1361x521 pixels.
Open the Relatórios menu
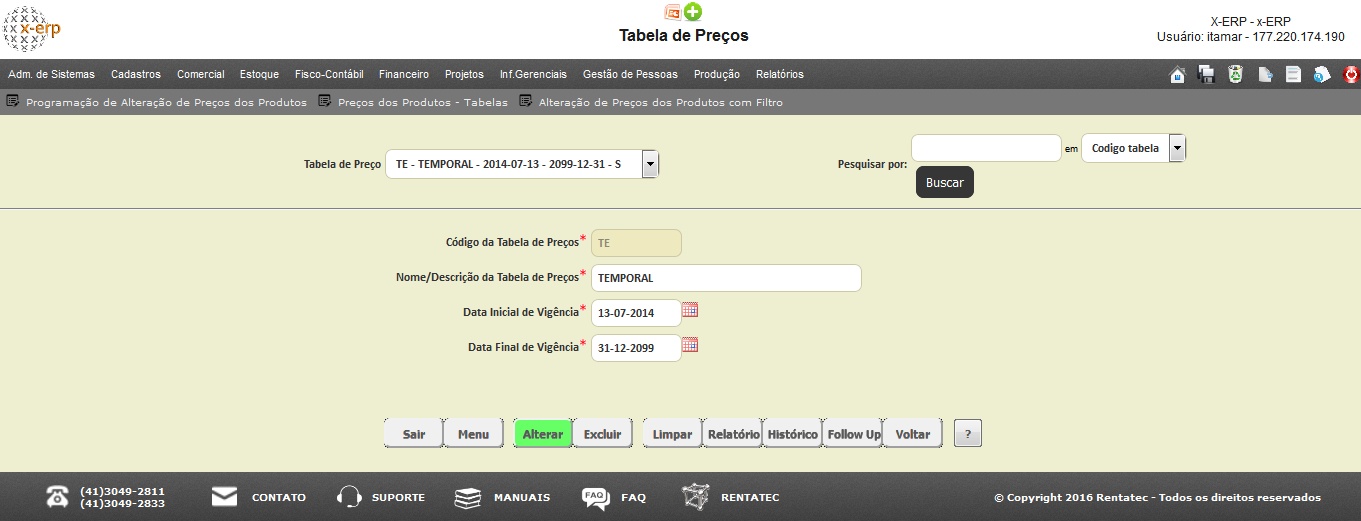coord(780,75)
